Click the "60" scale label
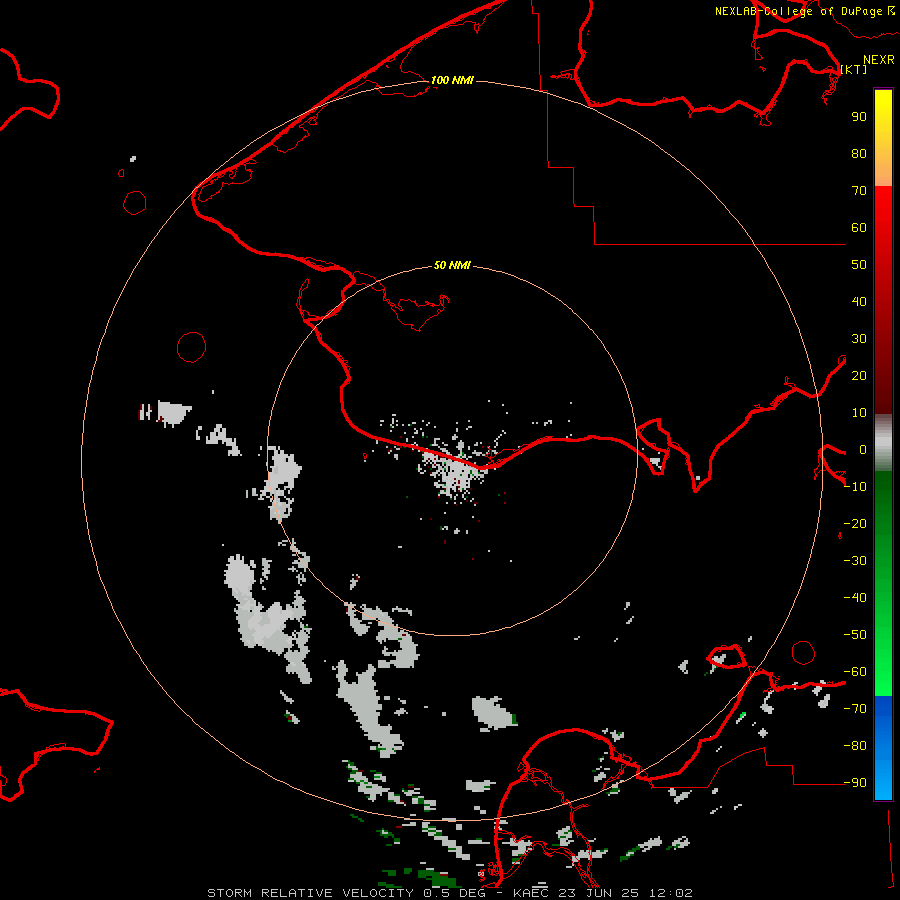The height and width of the screenshot is (900, 900). pyautogui.click(x=859, y=228)
